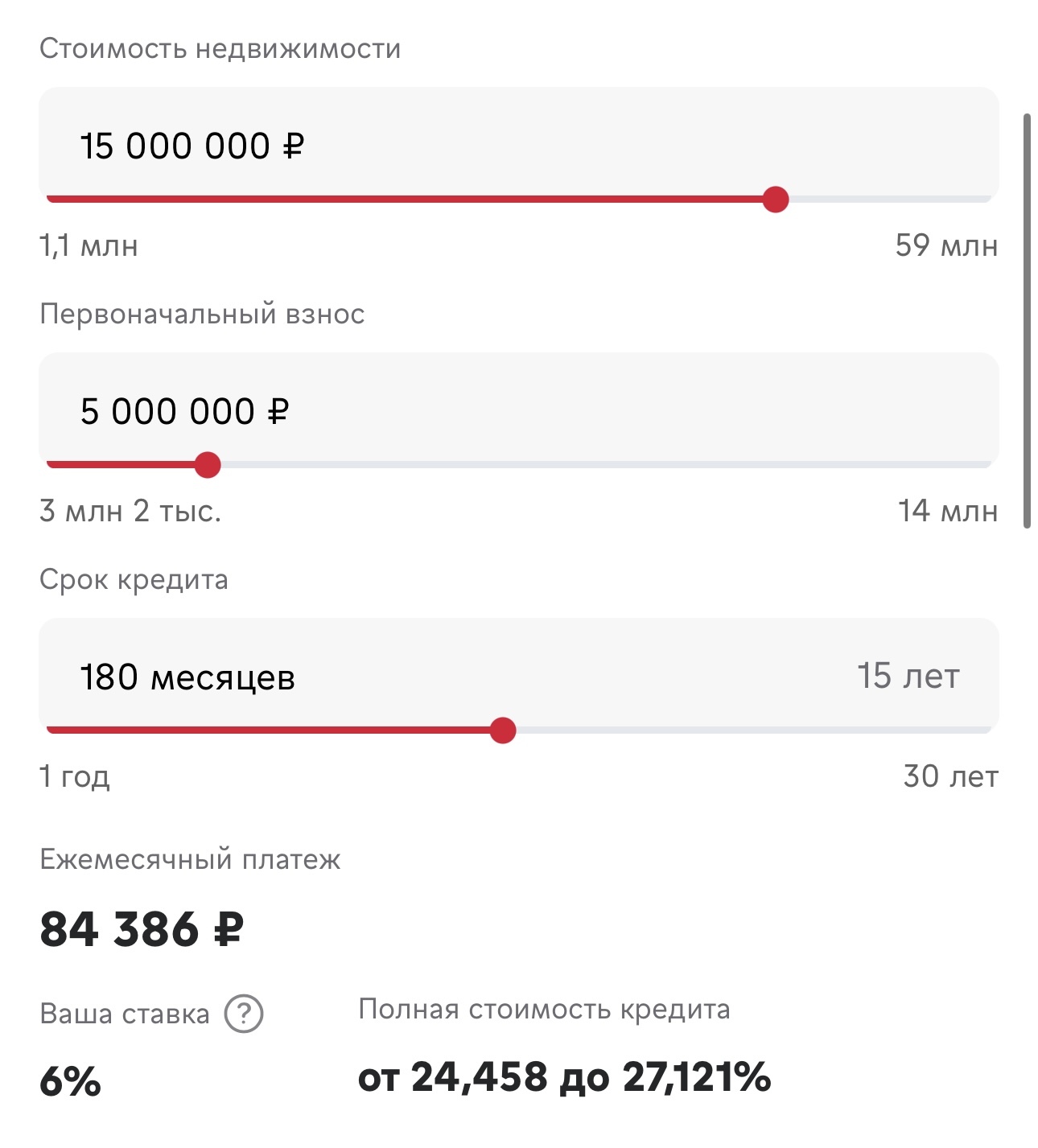Image resolution: width=1038 pixels, height=1148 pixels.
Task: Click the unfilled track of loan term slider
Action: pos(748,730)
